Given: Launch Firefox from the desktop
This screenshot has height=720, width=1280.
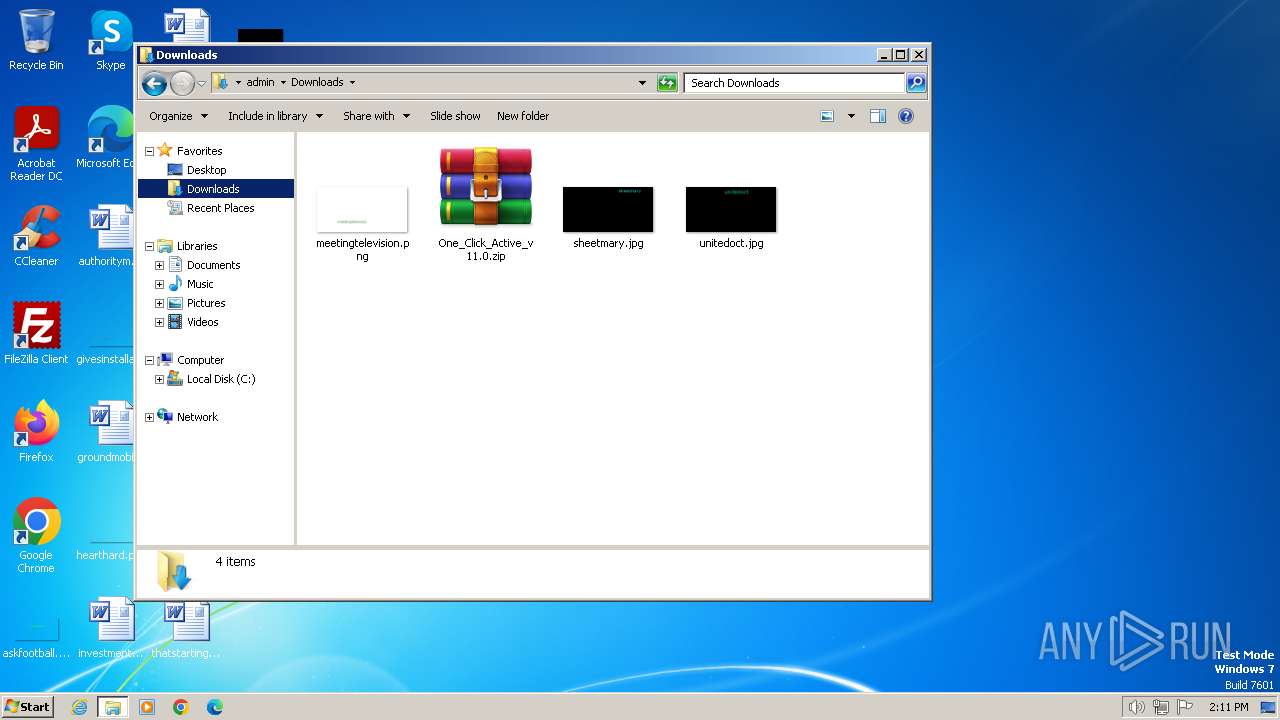Looking at the screenshot, I should point(36,431).
